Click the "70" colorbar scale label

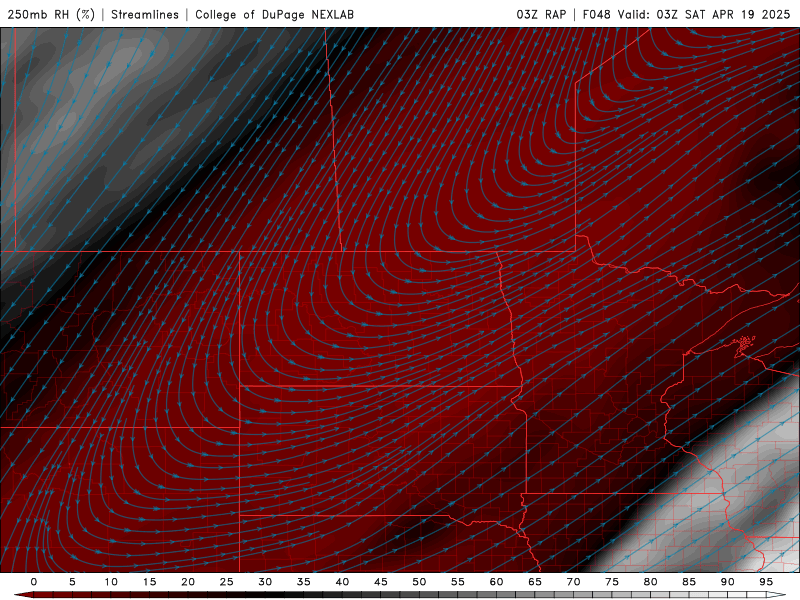pyautogui.click(x=573, y=582)
